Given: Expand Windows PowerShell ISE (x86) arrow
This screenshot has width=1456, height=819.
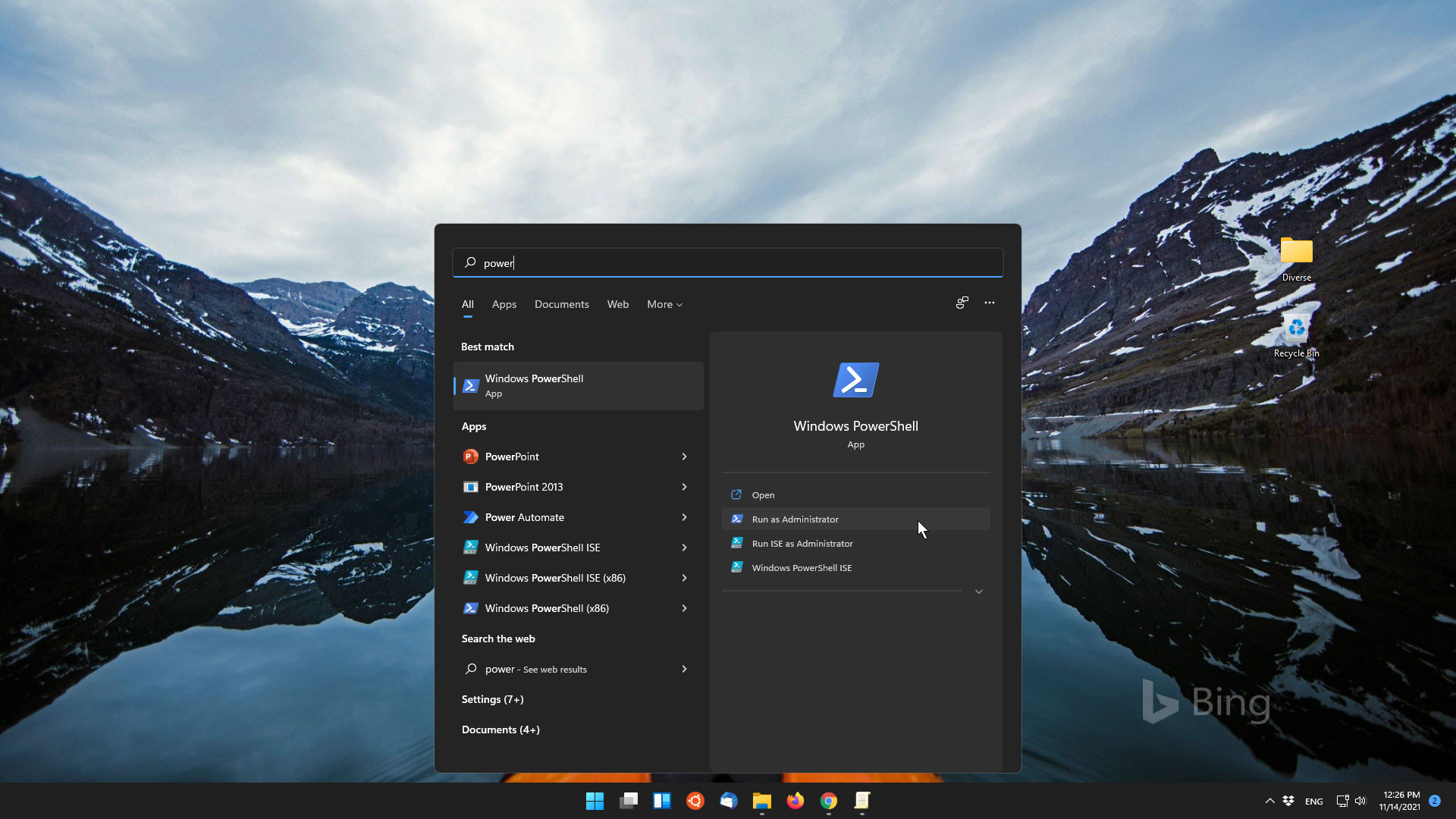Looking at the screenshot, I should point(684,578).
